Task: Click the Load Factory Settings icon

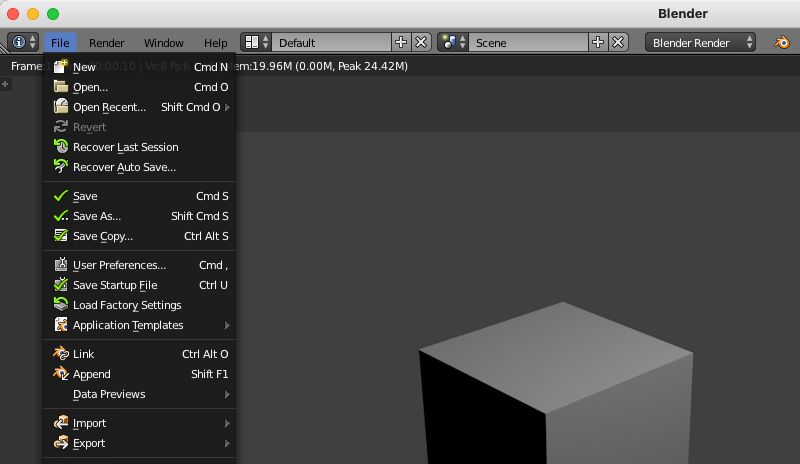Action: pyautogui.click(x=61, y=304)
